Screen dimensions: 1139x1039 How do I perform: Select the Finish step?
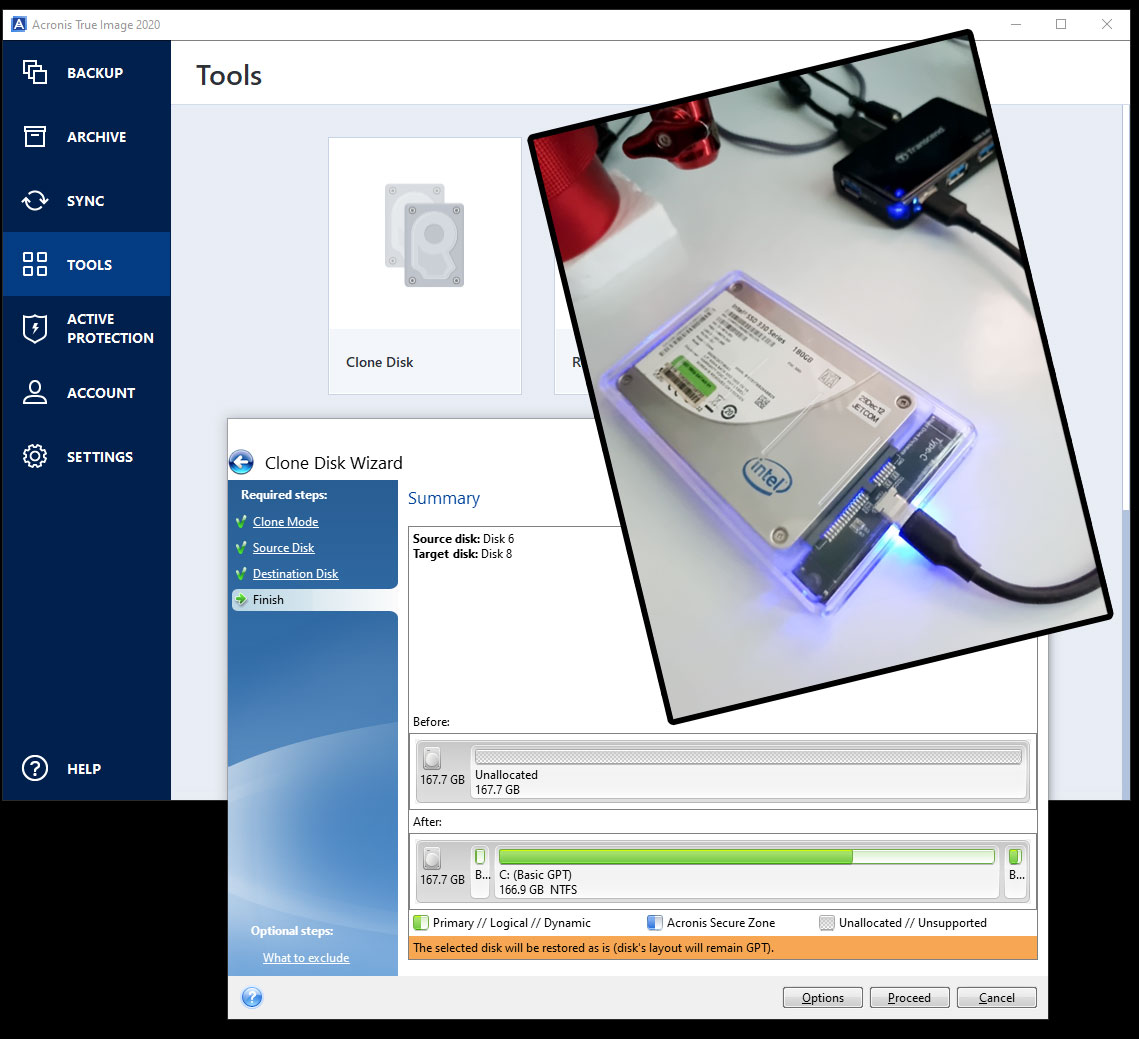pos(268,600)
